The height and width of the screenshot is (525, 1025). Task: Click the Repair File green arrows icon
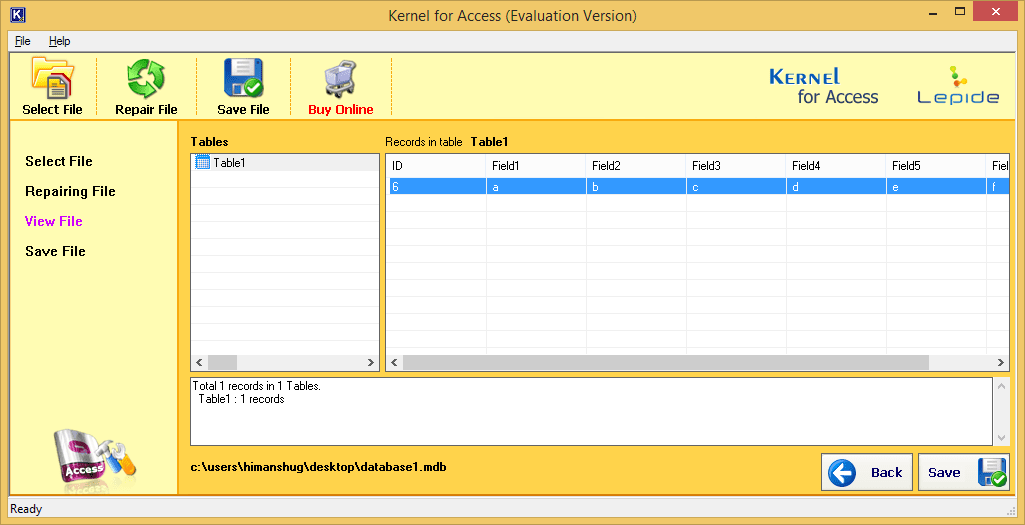[x=146, y=78]
